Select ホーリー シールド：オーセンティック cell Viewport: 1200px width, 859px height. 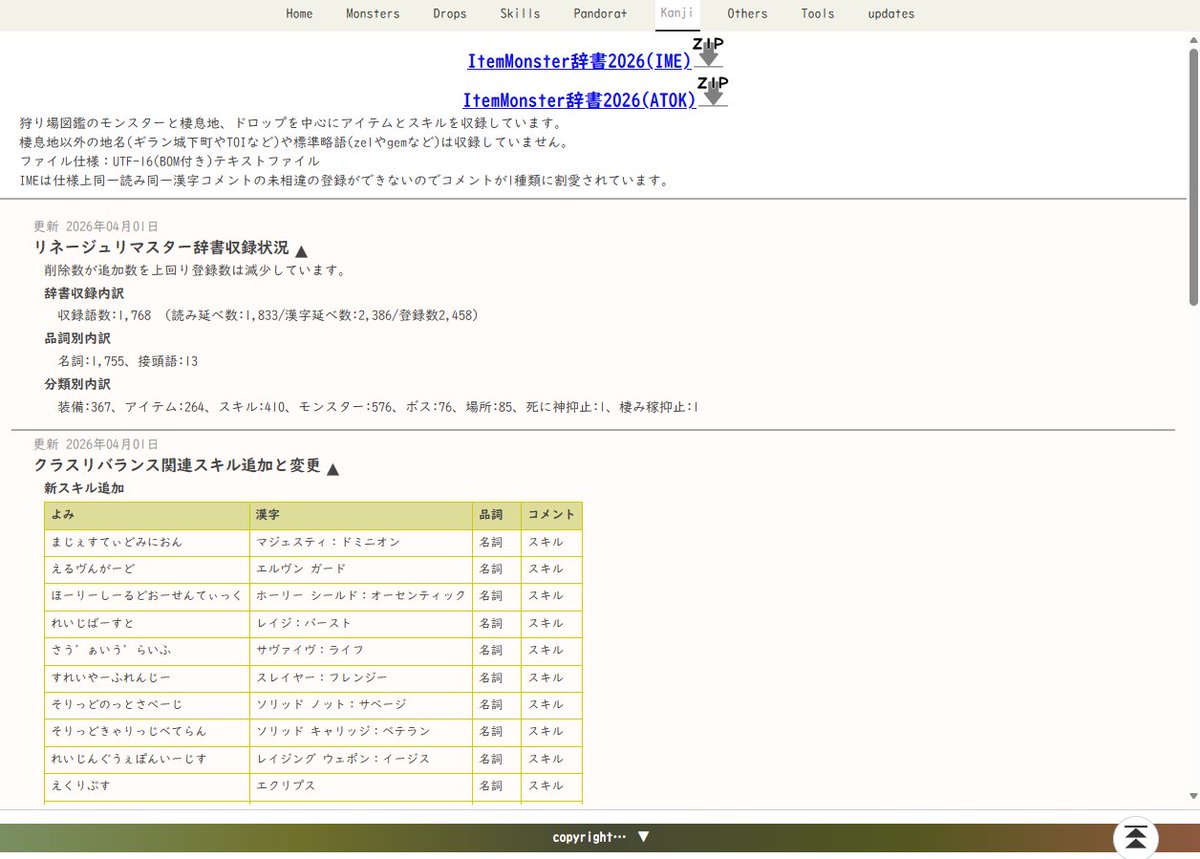361,596
